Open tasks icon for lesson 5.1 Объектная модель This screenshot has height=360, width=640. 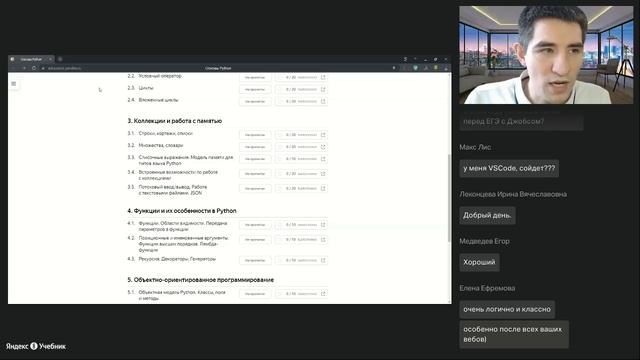coord(323,294)
